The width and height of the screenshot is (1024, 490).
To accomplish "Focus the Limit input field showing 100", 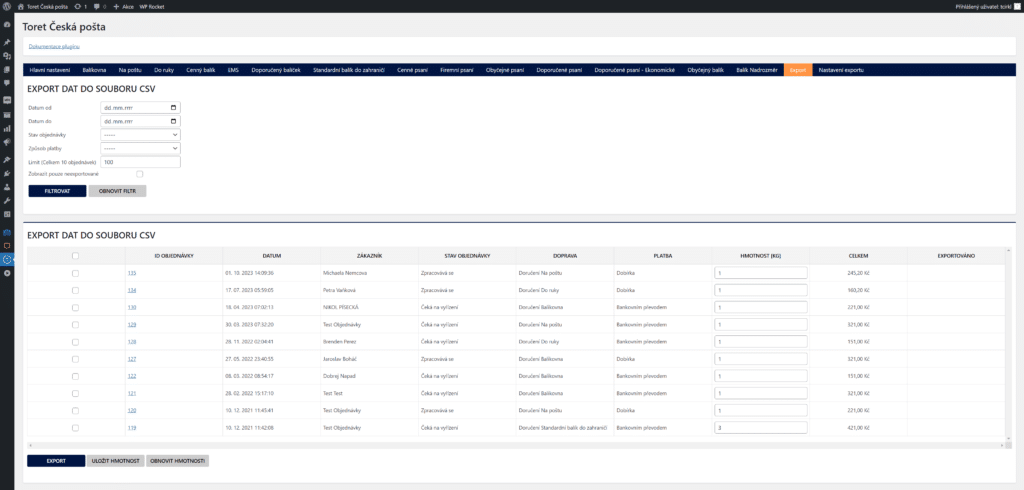I will click(x=140, y=162).
